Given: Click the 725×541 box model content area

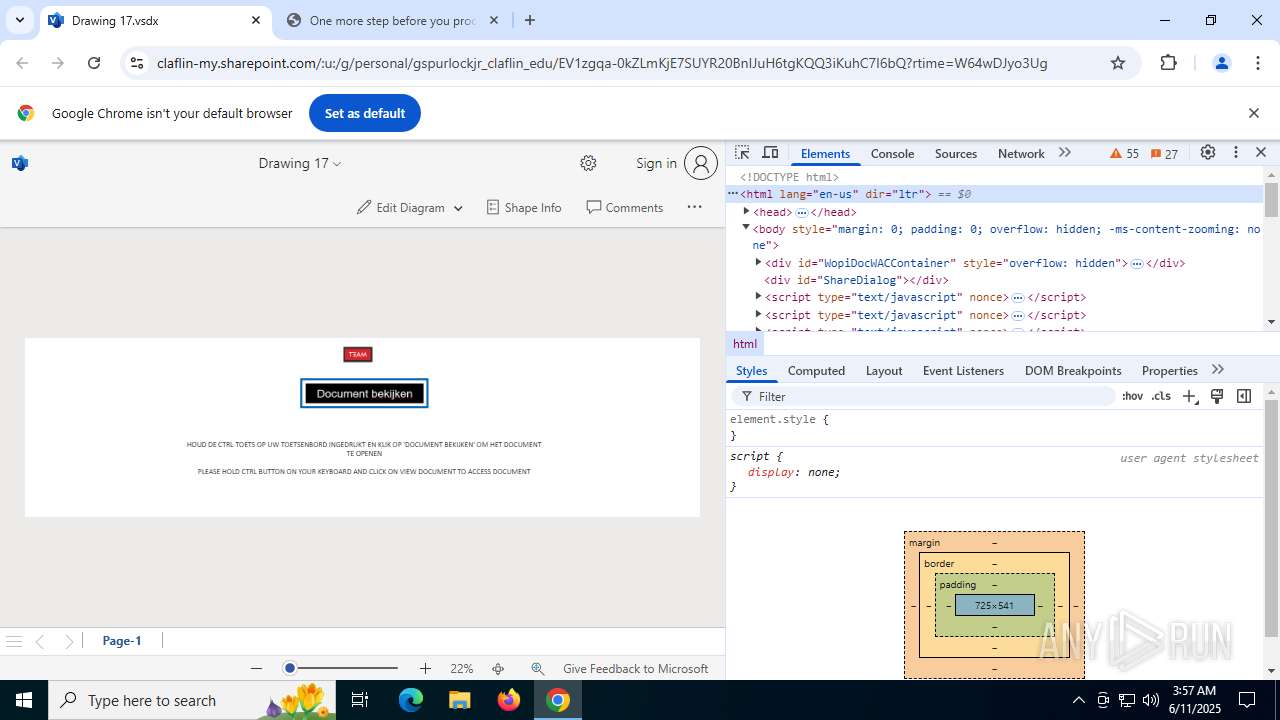Looking at the screenshot, I should point(994,605).
